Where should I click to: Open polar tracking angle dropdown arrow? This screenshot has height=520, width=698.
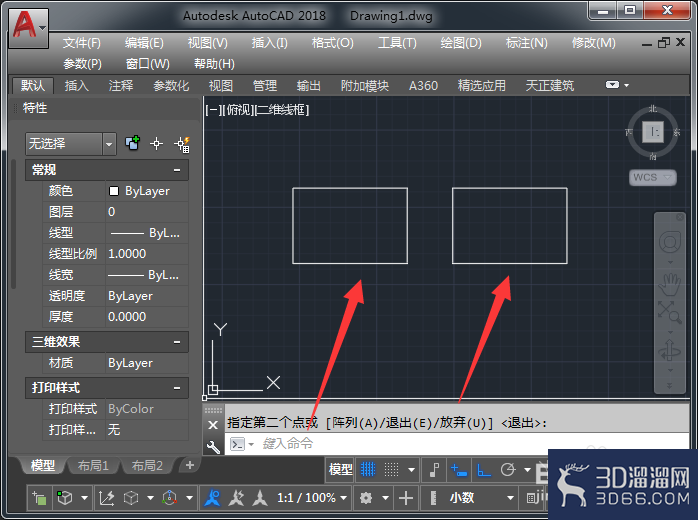tap(528, 470)
